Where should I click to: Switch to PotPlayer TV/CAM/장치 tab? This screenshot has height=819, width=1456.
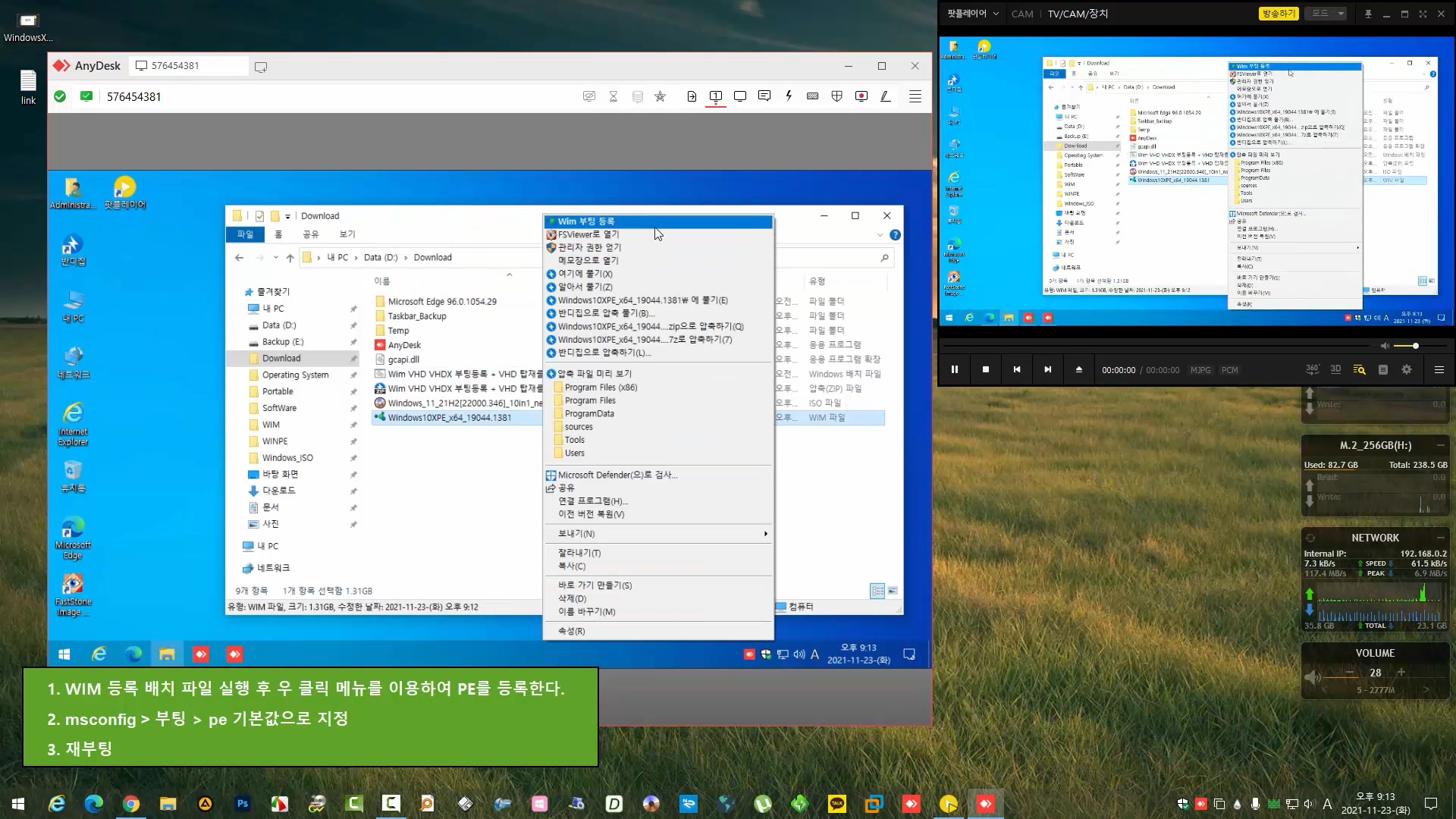click(1078, 14)
